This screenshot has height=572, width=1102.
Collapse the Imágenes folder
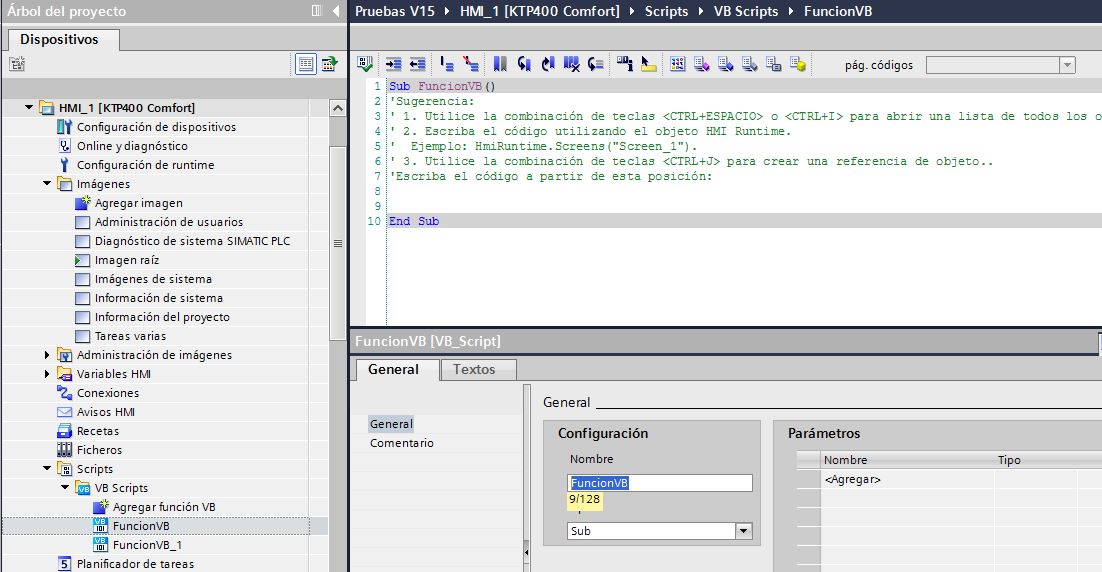(47, 183)
